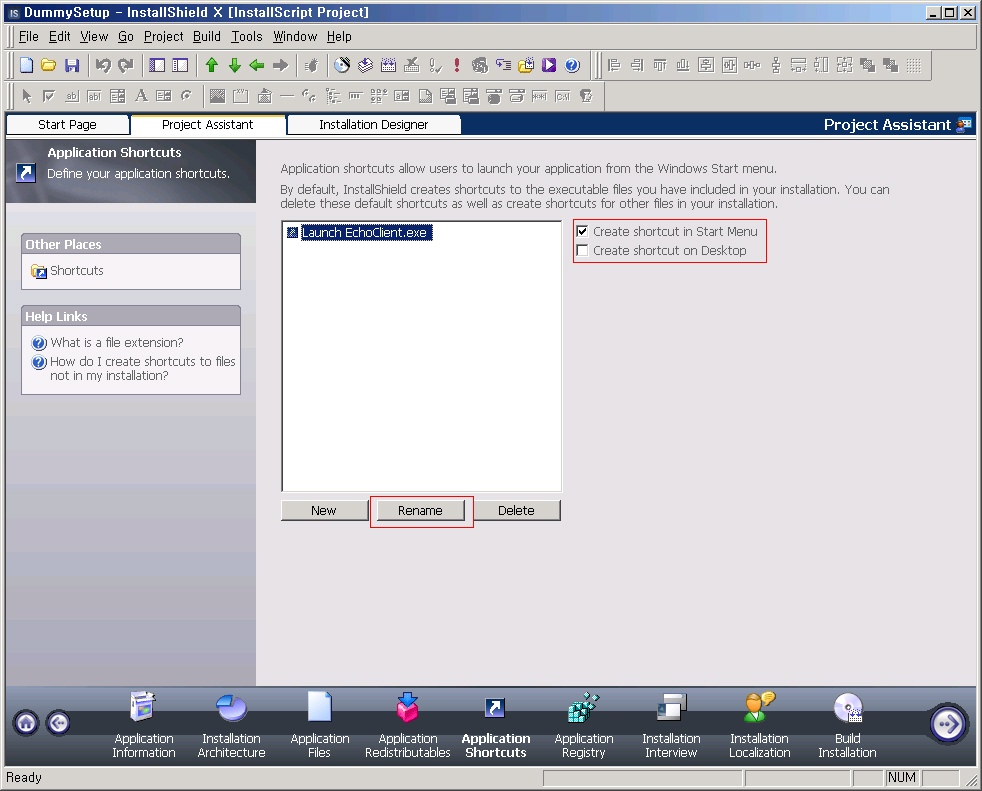This screenshot has width=982, height=791.
Task: Go to Application Redistributables step
Action: tap(408, 725)
